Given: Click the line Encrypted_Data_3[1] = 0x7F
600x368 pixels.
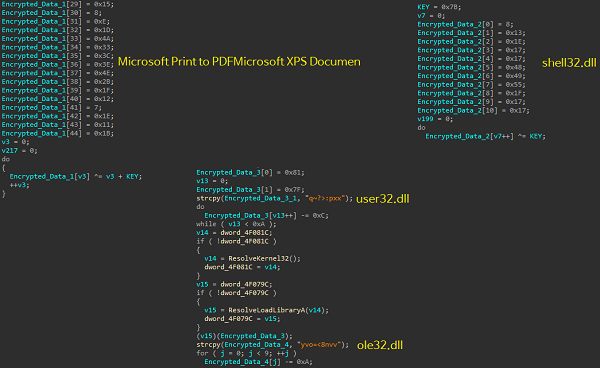Looking at the screenshot, I should [x=250, y=190].
